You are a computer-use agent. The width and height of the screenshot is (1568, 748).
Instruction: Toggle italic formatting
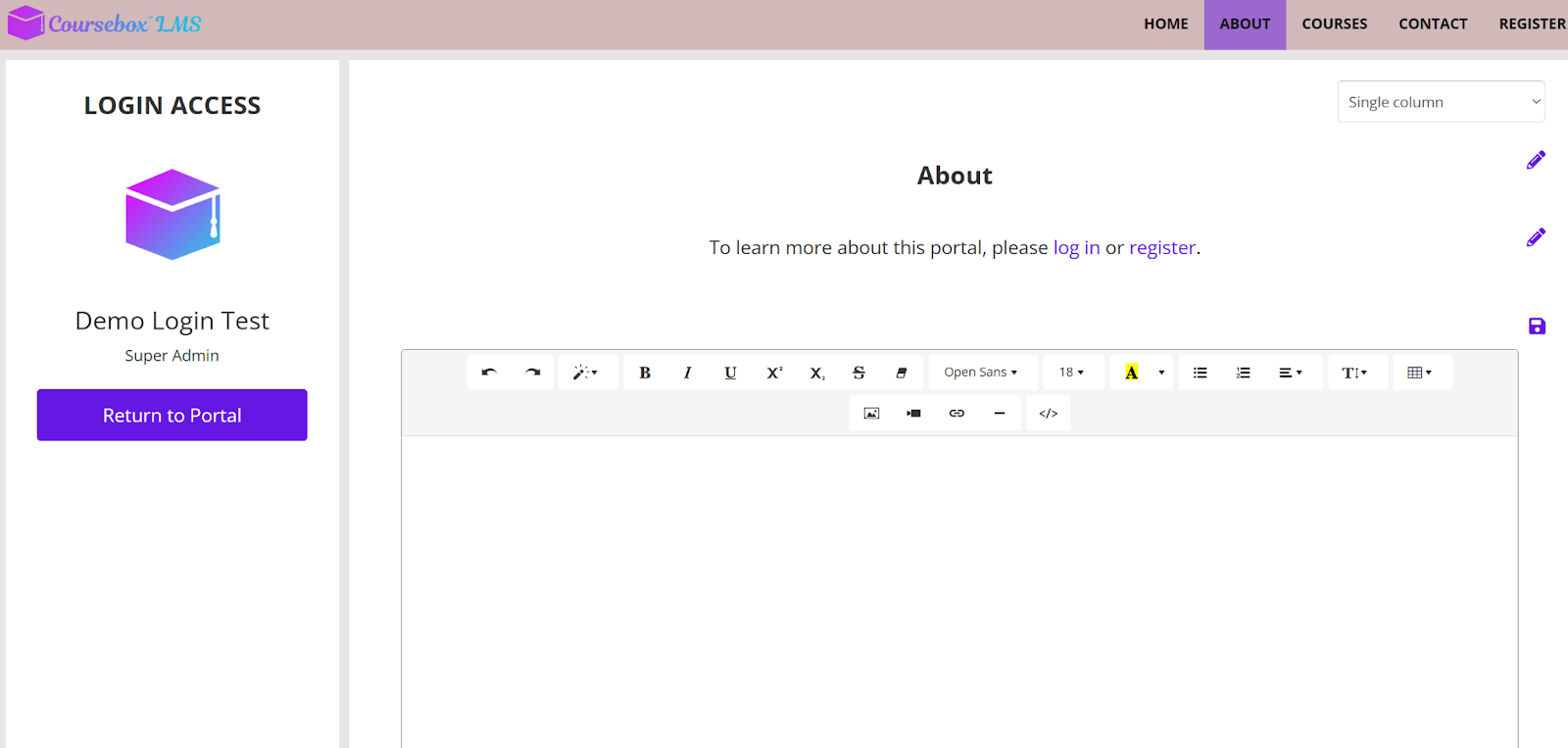(687, 373)
